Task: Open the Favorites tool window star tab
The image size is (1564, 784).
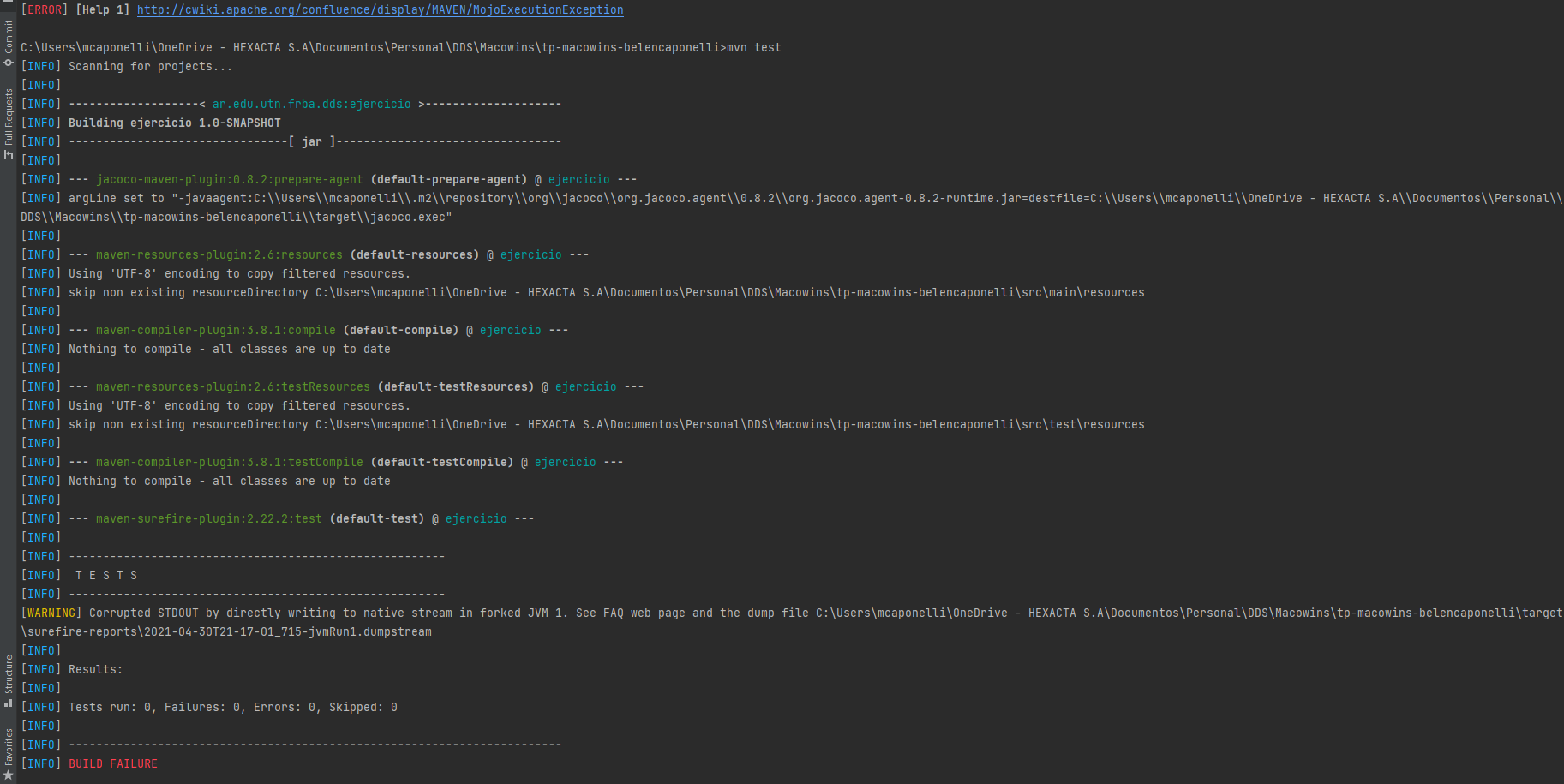Action: 8,754
